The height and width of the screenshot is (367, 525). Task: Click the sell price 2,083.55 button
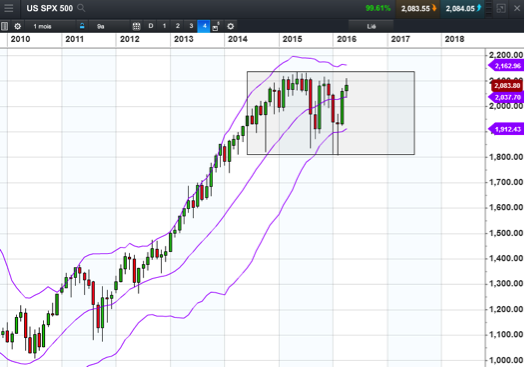[x=419, y=8]
